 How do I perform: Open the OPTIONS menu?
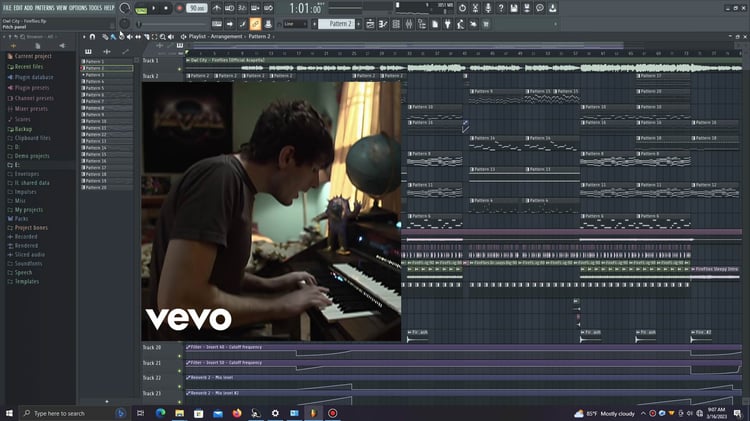coord(78,8)
